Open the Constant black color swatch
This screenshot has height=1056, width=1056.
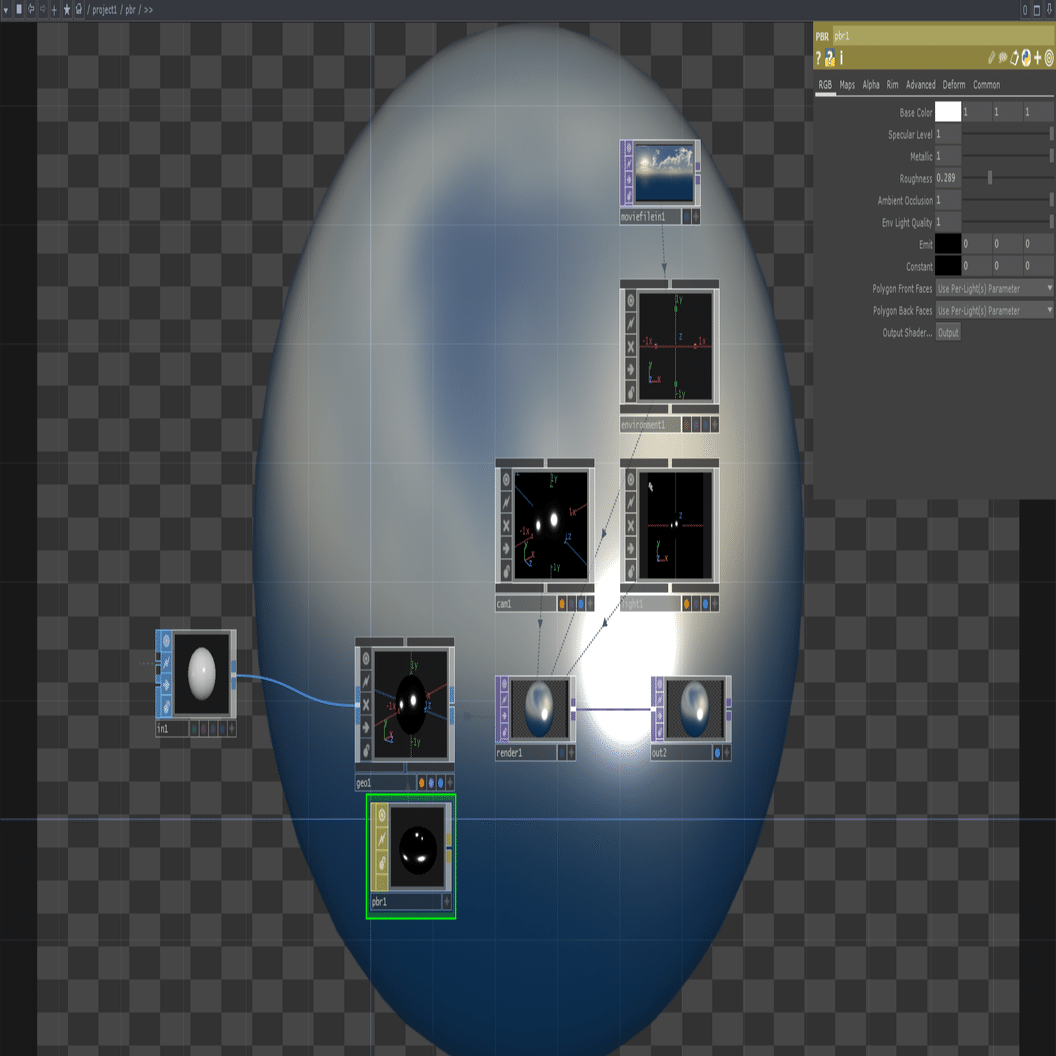[948, 266]
